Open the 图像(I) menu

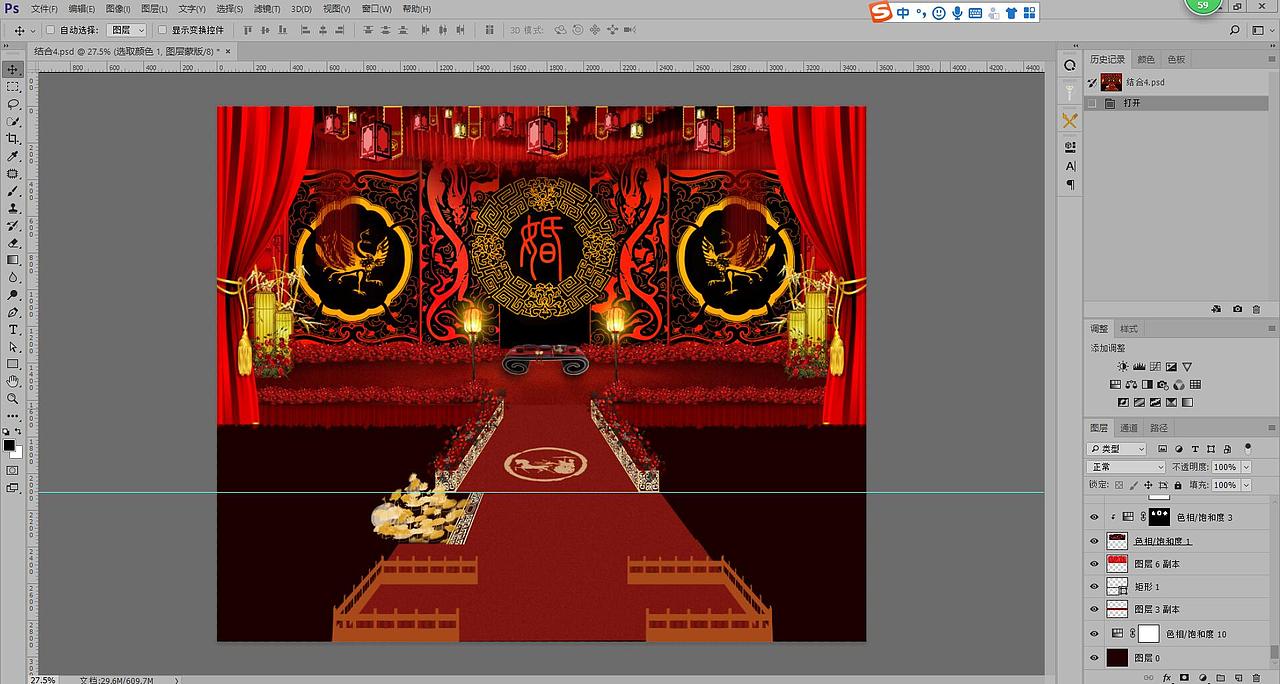[x=118, y=9]
